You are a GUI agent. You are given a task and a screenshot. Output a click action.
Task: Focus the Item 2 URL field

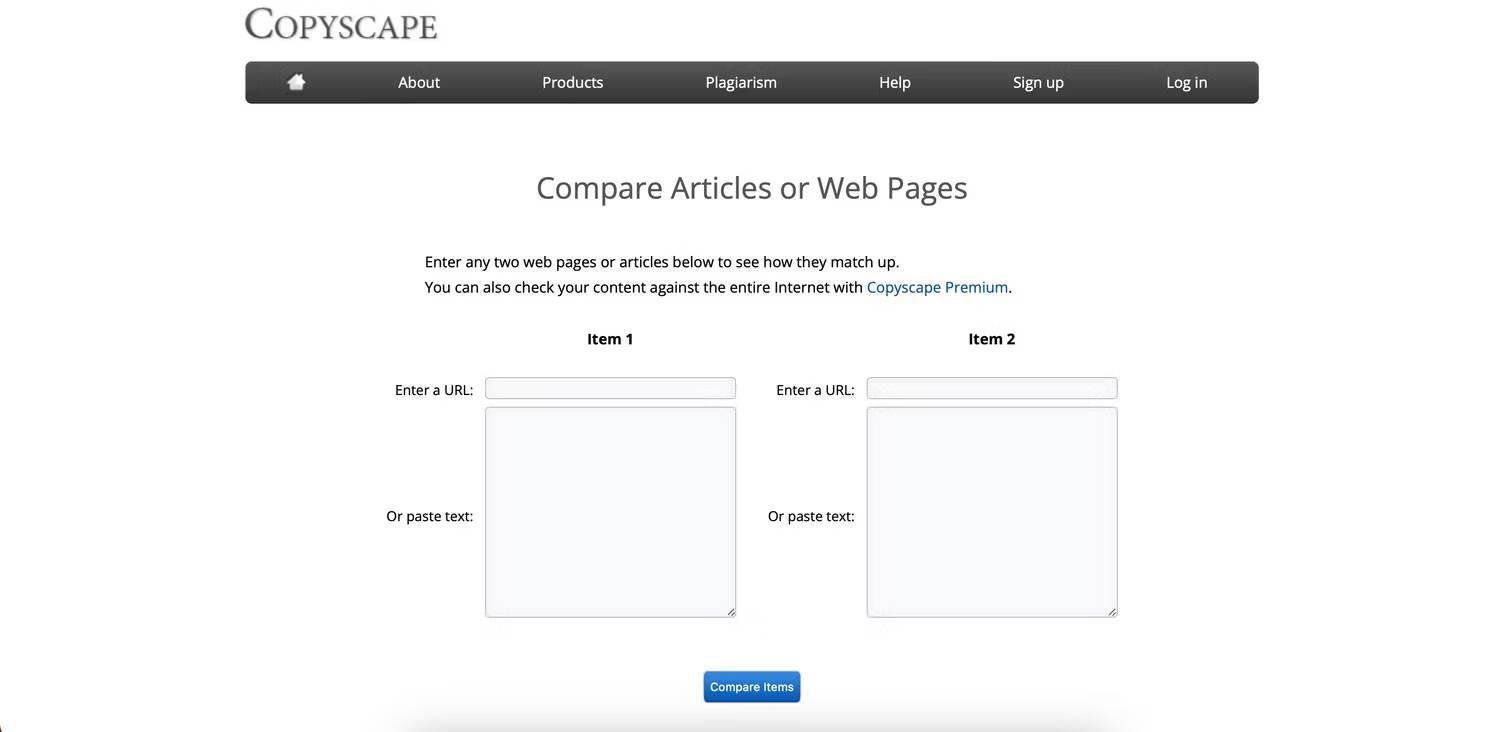(x=992, y=388)
